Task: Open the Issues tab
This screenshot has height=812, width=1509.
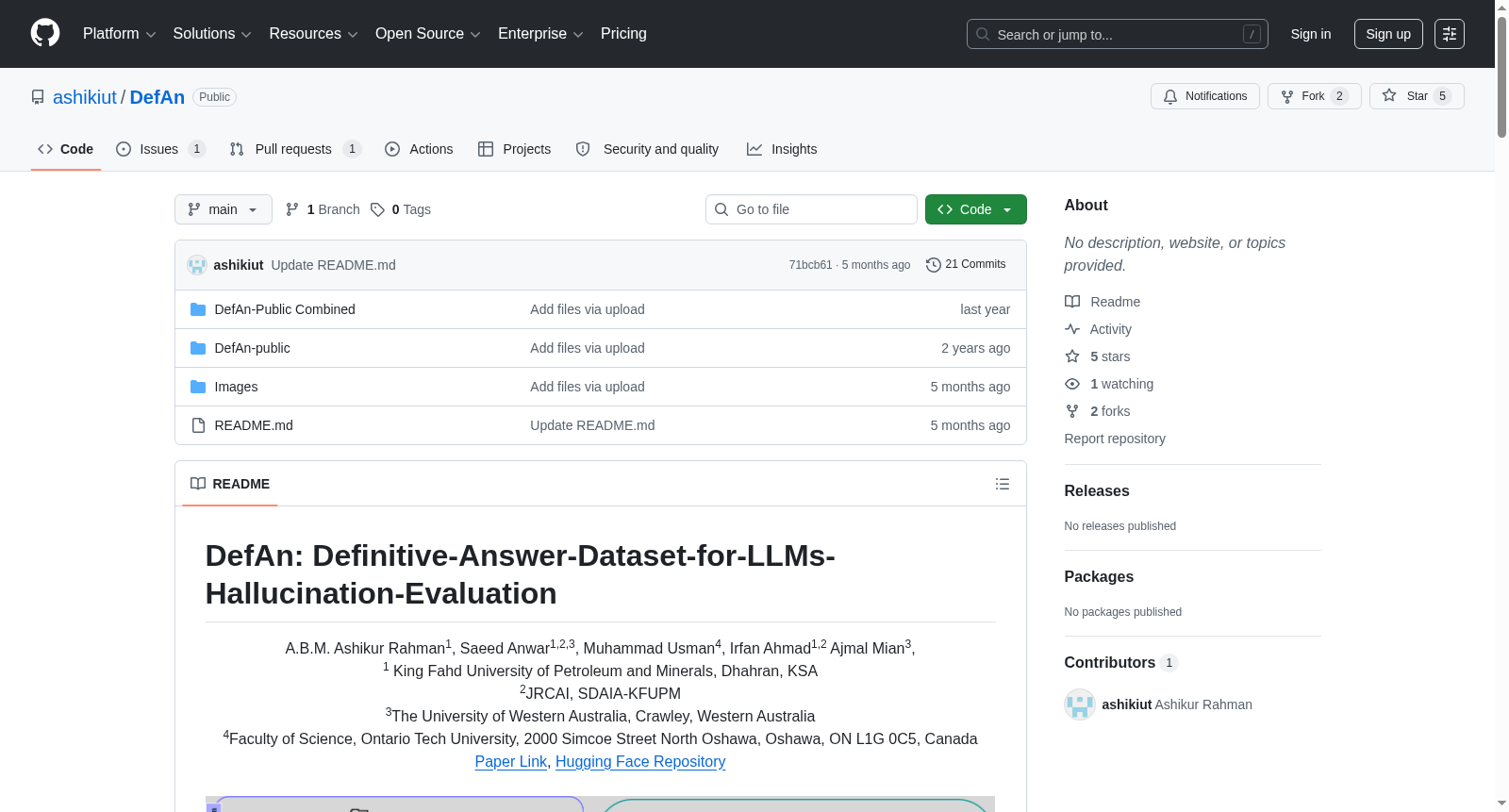Action: pyautogui.click(x=160, y=149)
